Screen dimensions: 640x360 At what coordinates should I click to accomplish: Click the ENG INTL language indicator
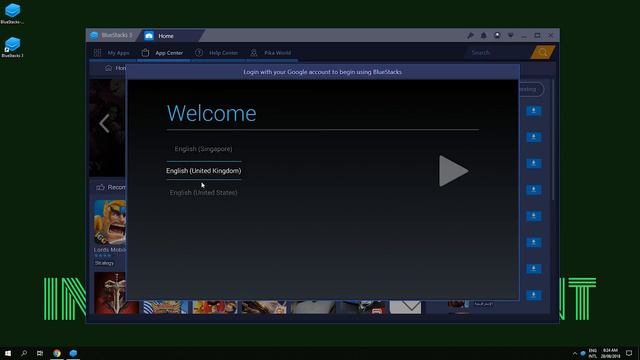593,353
